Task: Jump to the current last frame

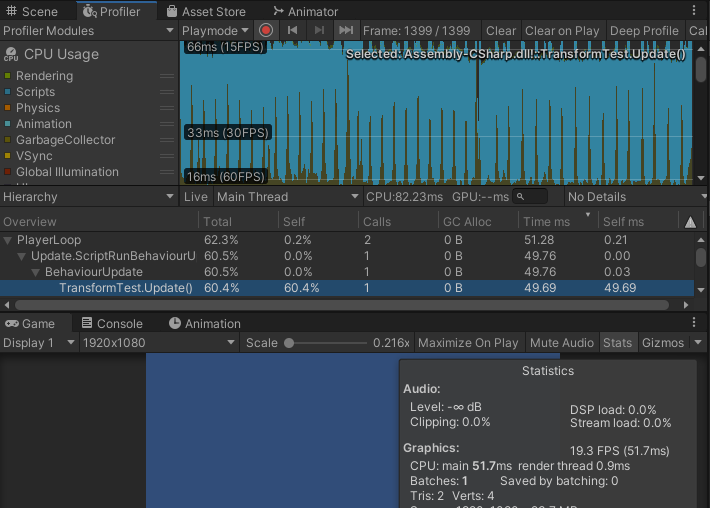Action: tap(346, 30)
